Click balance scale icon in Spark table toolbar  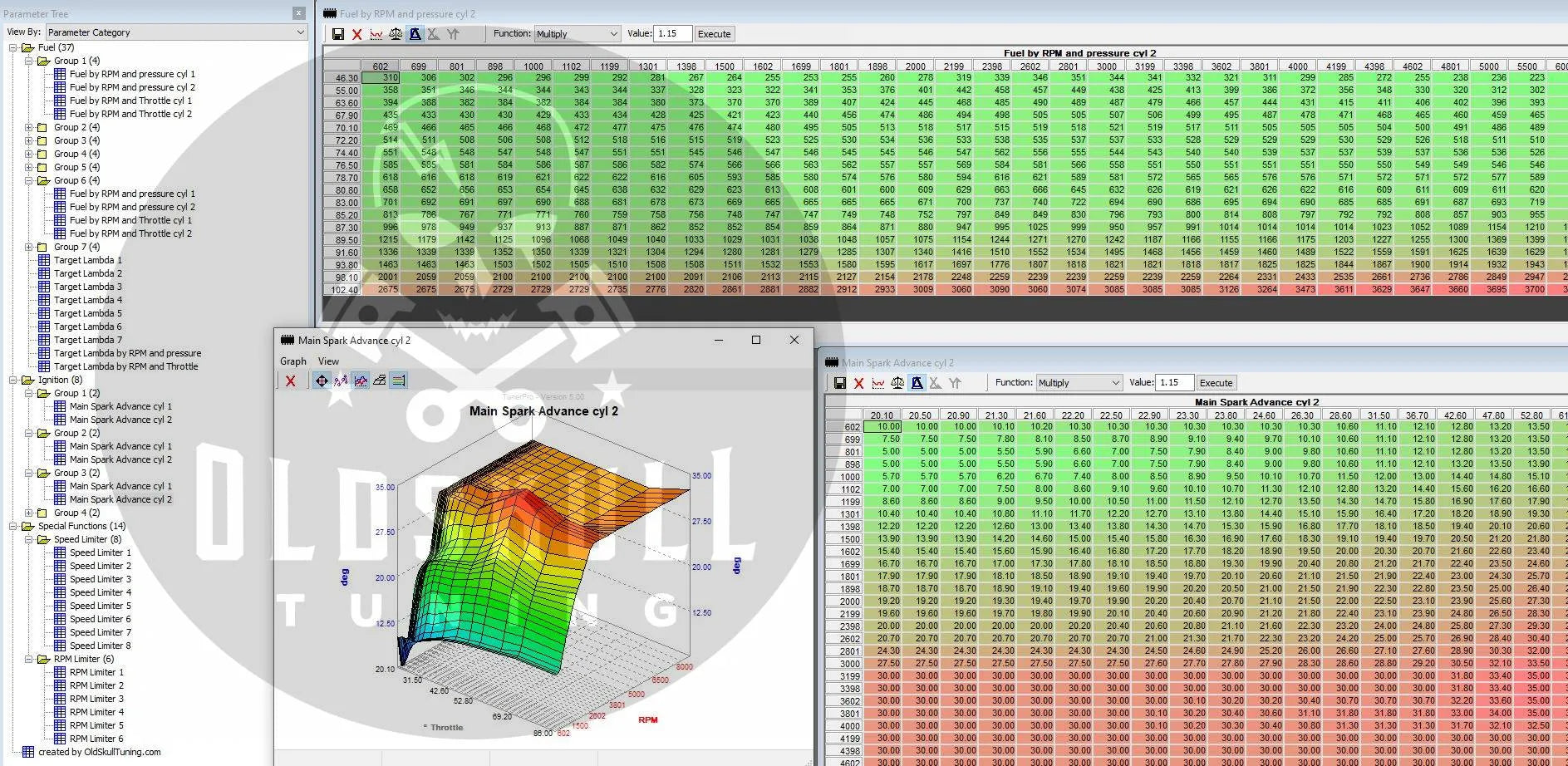[897, 383]
